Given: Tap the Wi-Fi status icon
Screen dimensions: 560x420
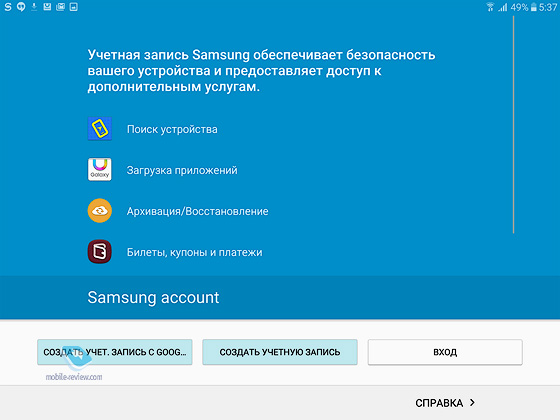Looking at the screenshot, I should (490, 7).
